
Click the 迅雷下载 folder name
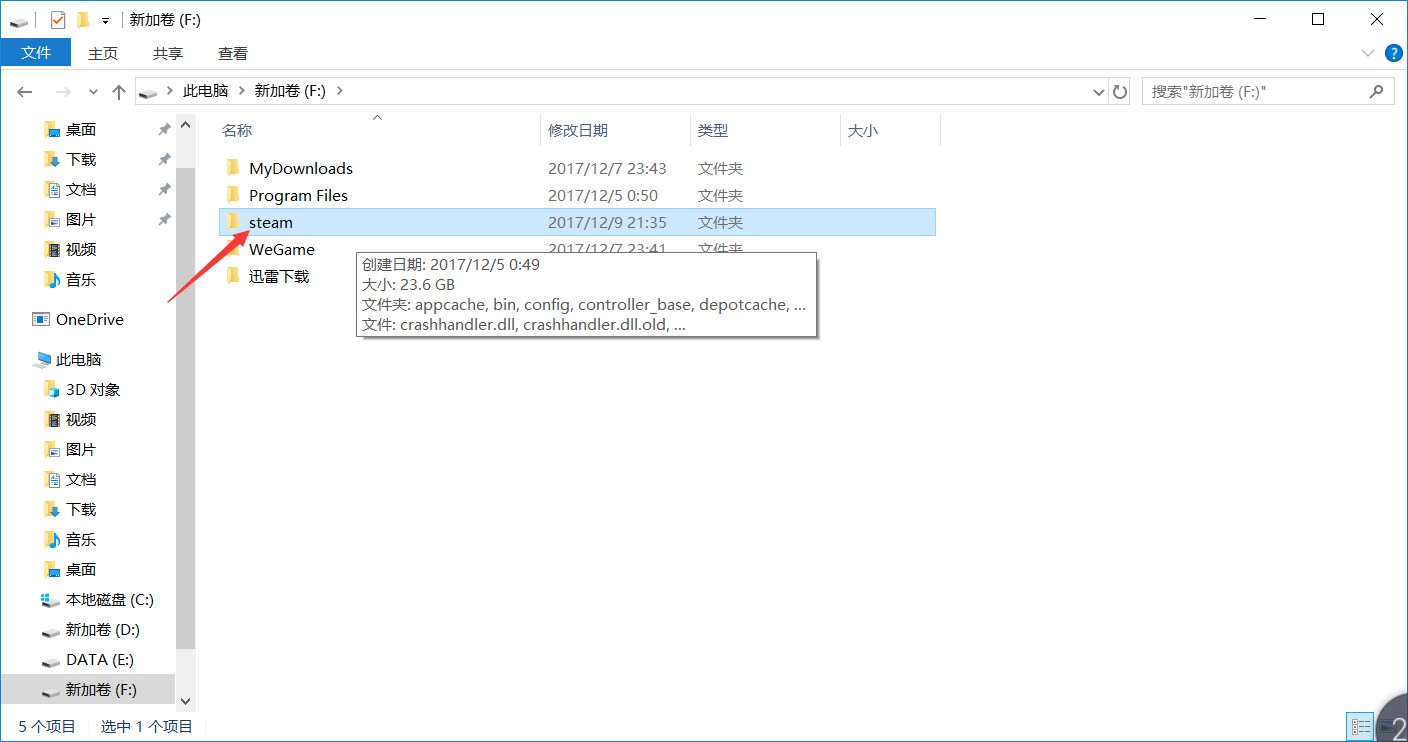[x=279, y=276]
